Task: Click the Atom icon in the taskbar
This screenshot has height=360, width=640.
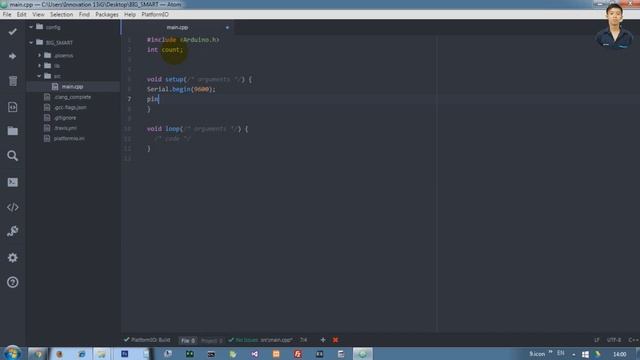Action: click(x=362, y=354)
